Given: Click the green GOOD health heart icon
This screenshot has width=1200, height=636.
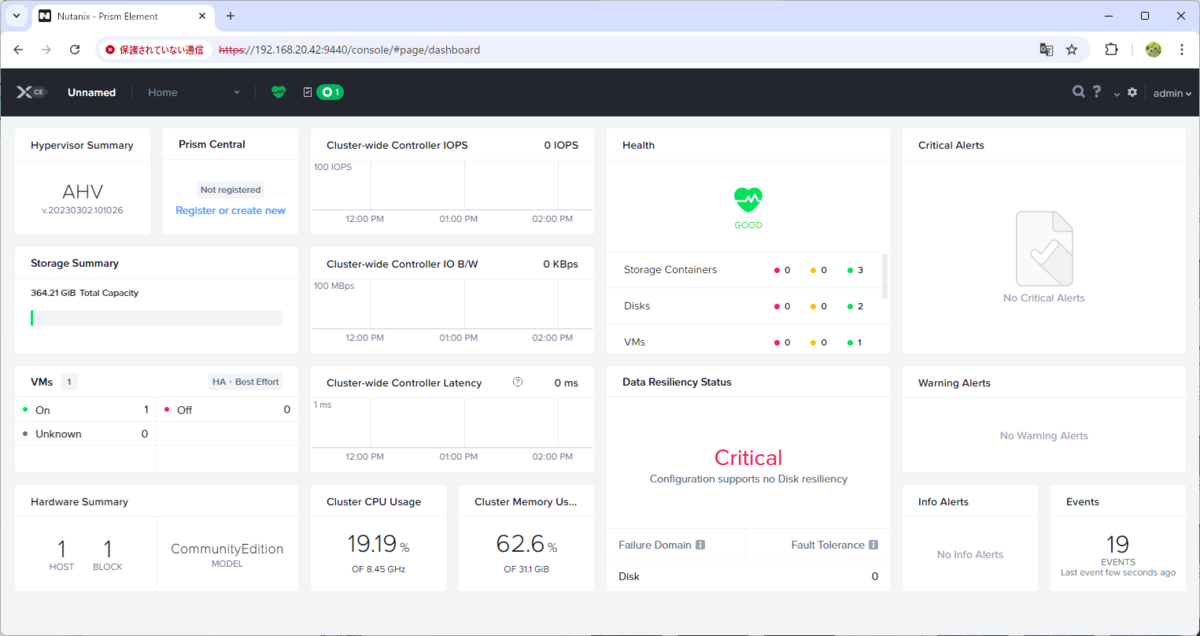Looking at the screenshot, I should point(748,200).
